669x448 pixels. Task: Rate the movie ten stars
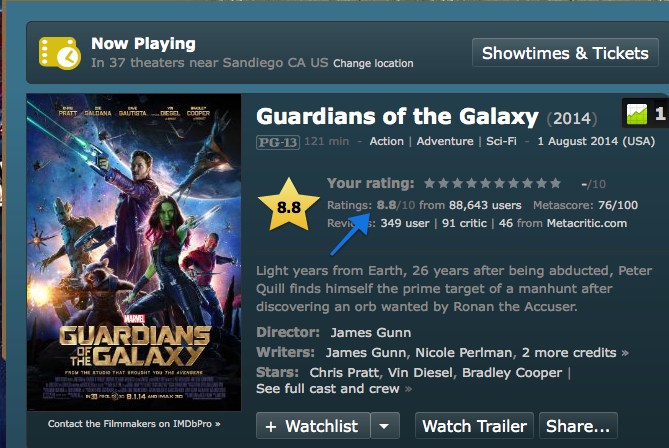[x=556, y=184]
